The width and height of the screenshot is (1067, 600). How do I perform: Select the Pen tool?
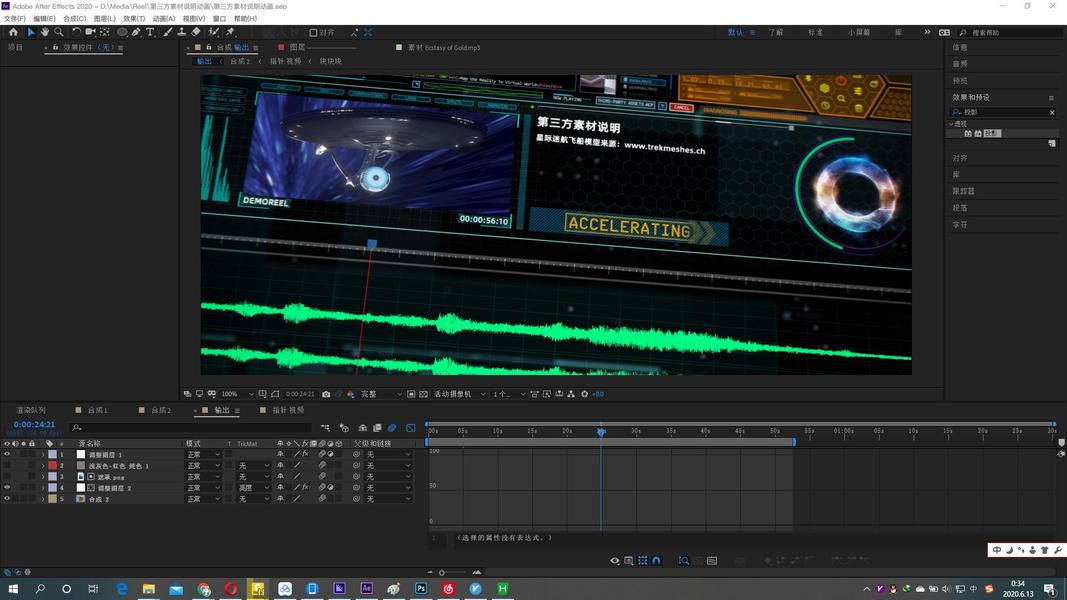(136, 32)
